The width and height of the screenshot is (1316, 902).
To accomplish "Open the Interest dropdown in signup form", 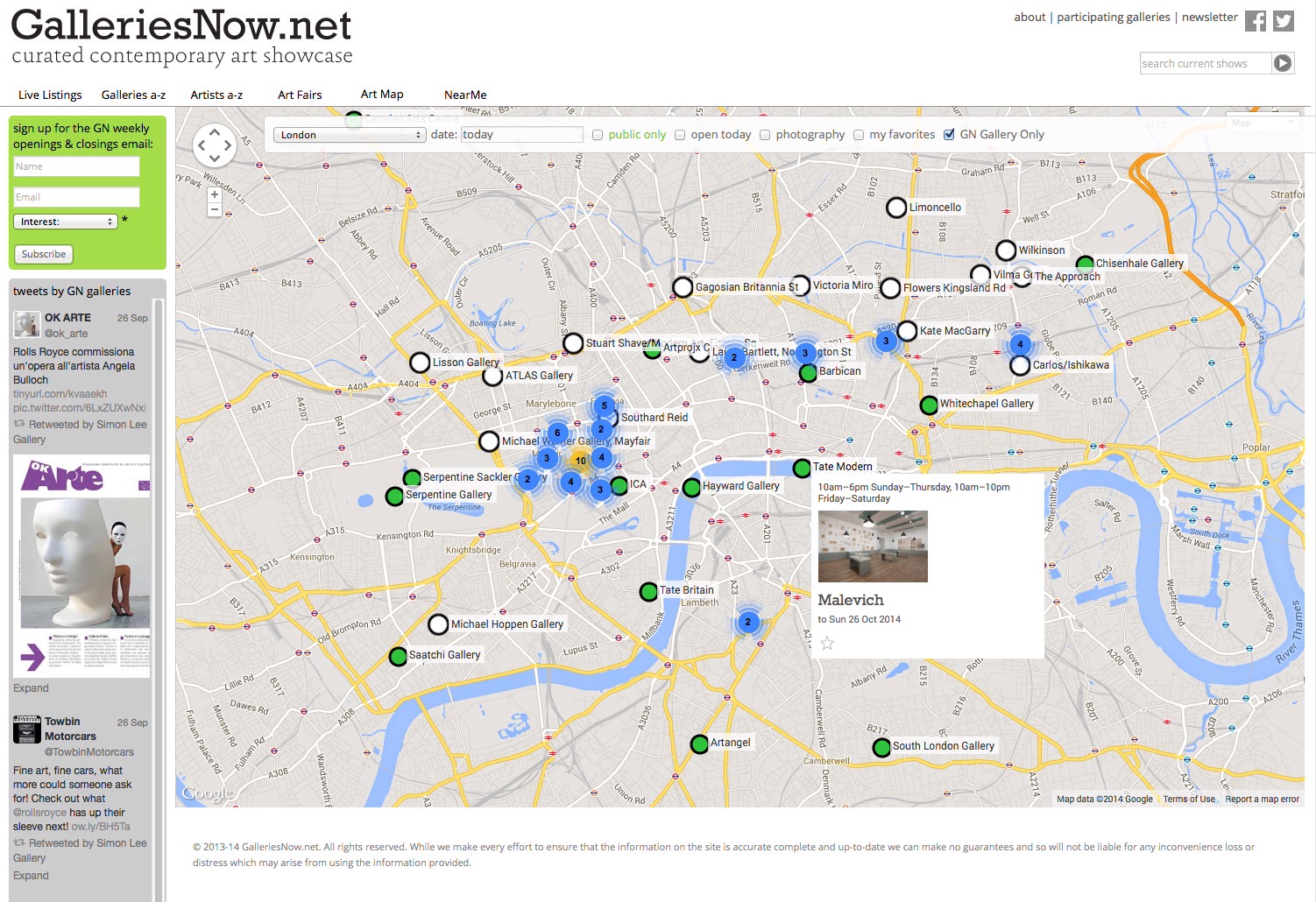I will [x=66, y=222].
